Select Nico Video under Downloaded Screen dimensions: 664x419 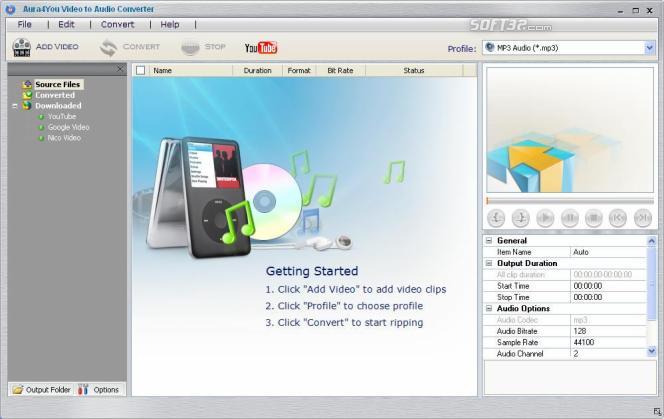click(x=64, y=138)
